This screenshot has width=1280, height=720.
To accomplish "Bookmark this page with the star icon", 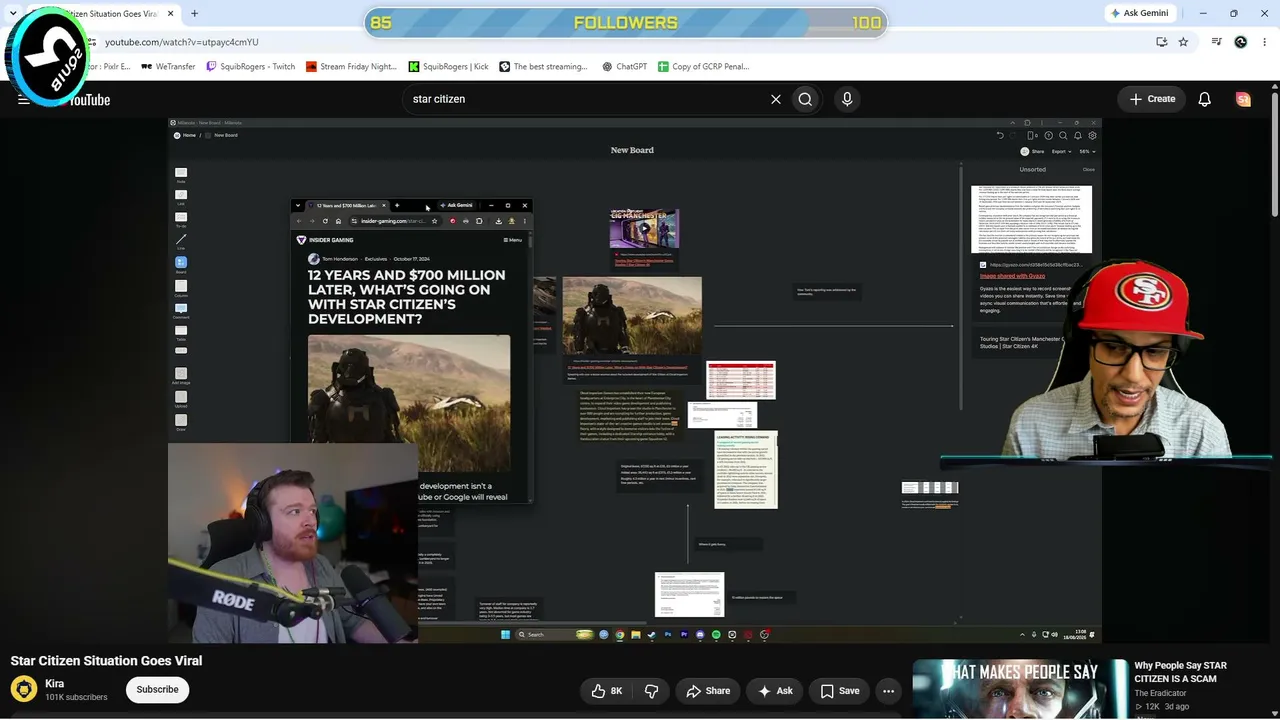I will pos(1183,42).
